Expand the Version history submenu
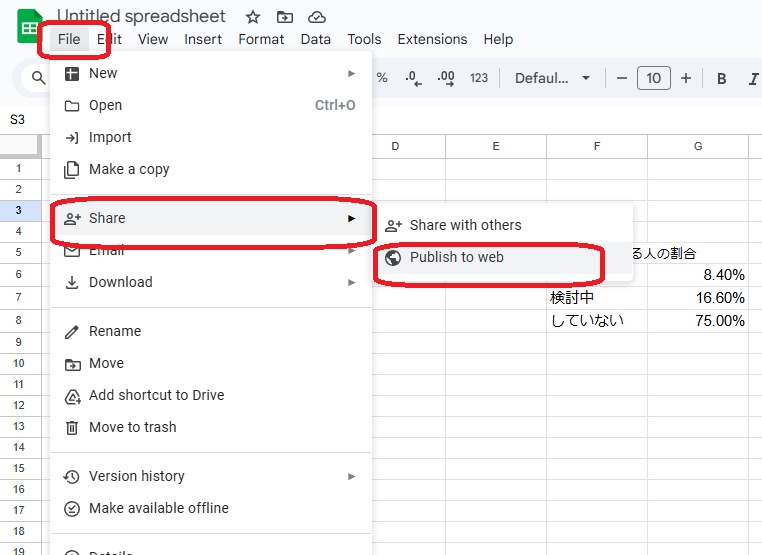Image resolution: width=762 pixels, height=555 pixels. point(210,476)
